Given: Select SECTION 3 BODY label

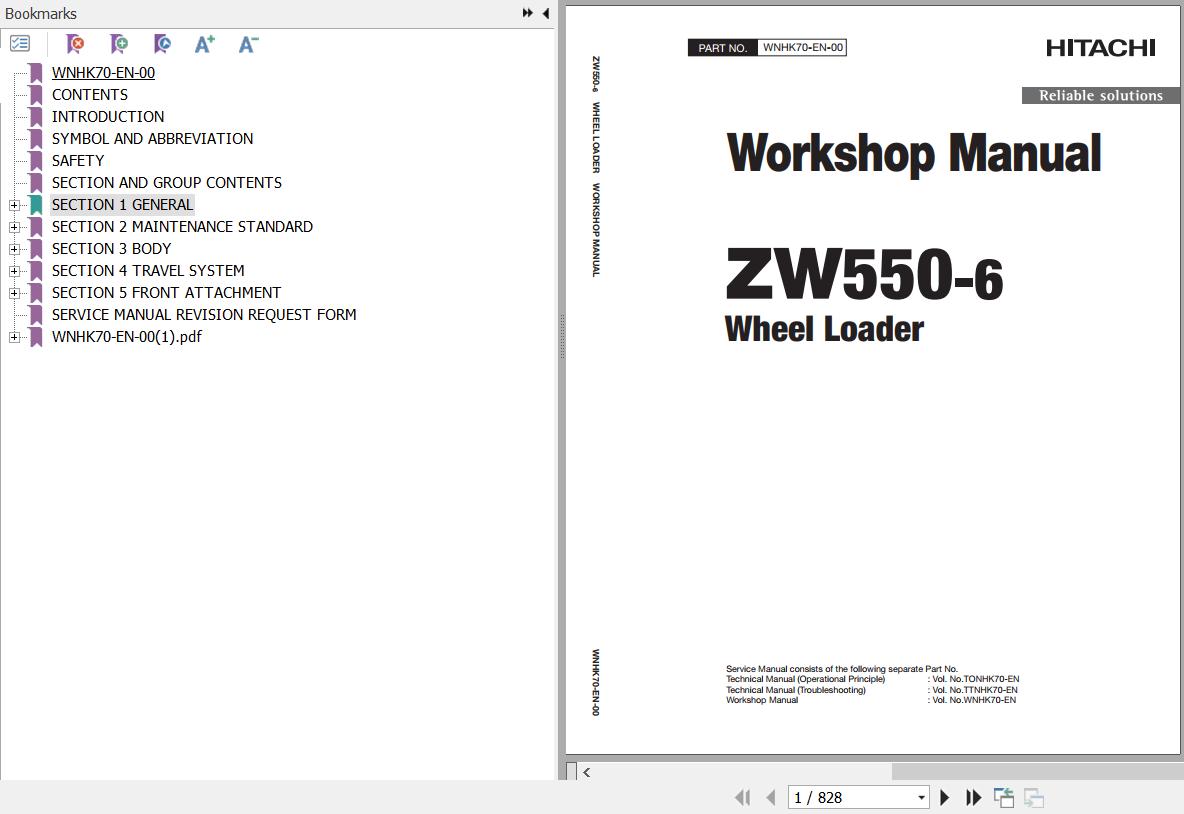Looking at the screenshot, I should coord(112,248).
